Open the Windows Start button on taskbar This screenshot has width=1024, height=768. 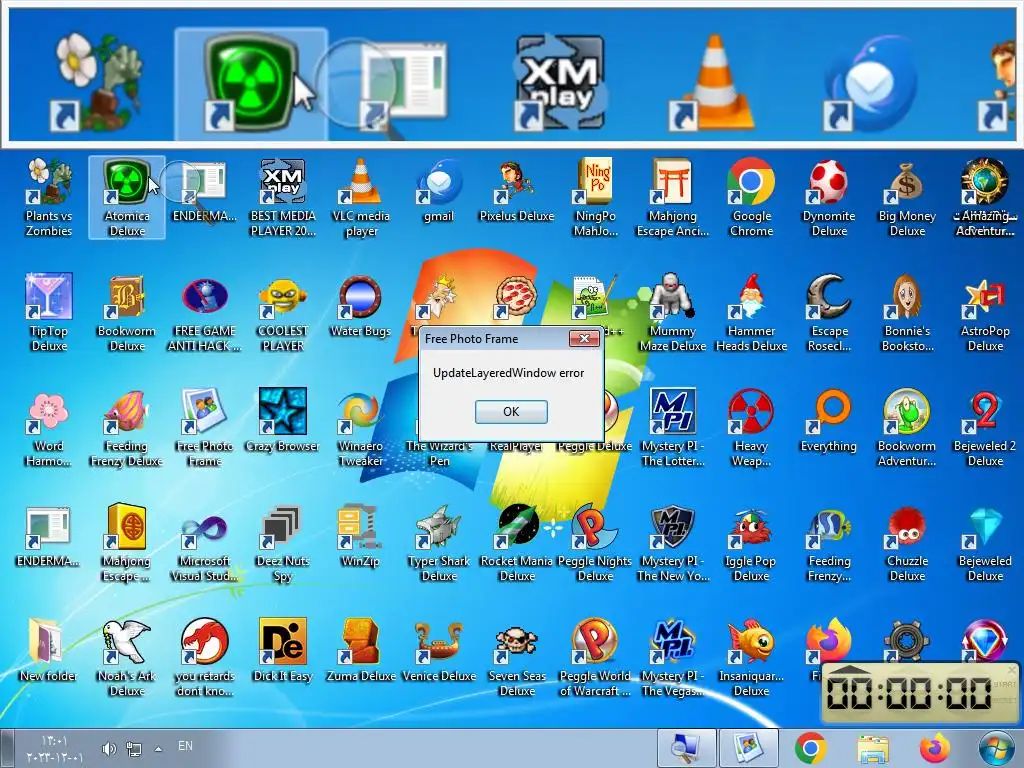point(997,748)
